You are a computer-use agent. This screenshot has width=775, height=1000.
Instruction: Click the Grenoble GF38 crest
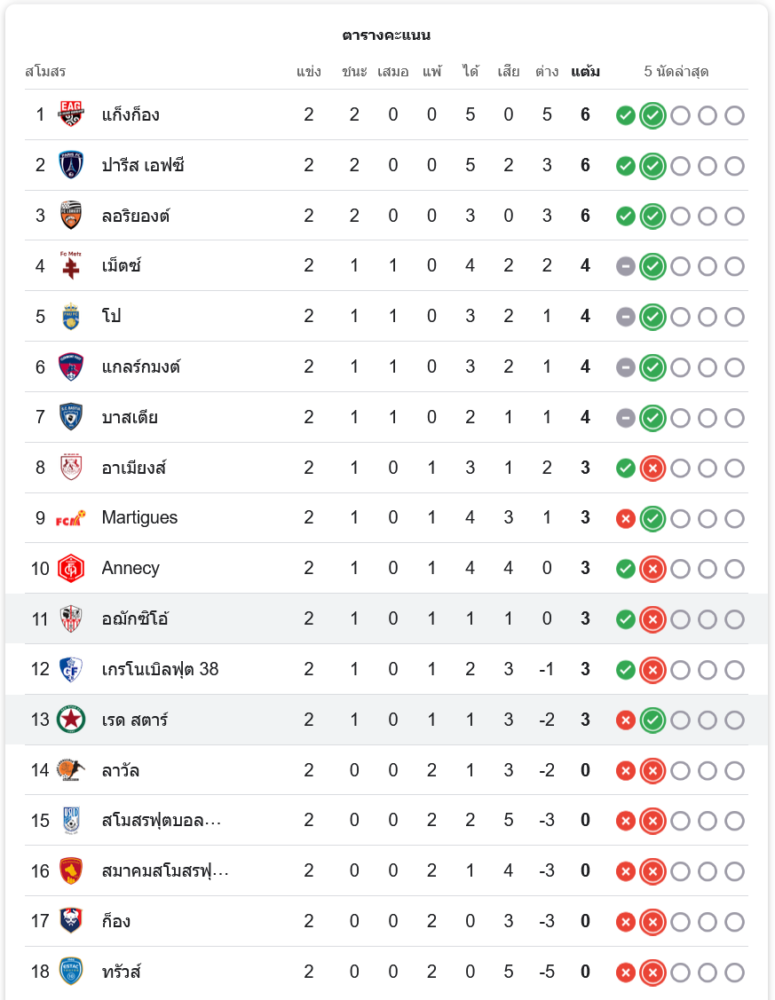[x=71, y=669]
